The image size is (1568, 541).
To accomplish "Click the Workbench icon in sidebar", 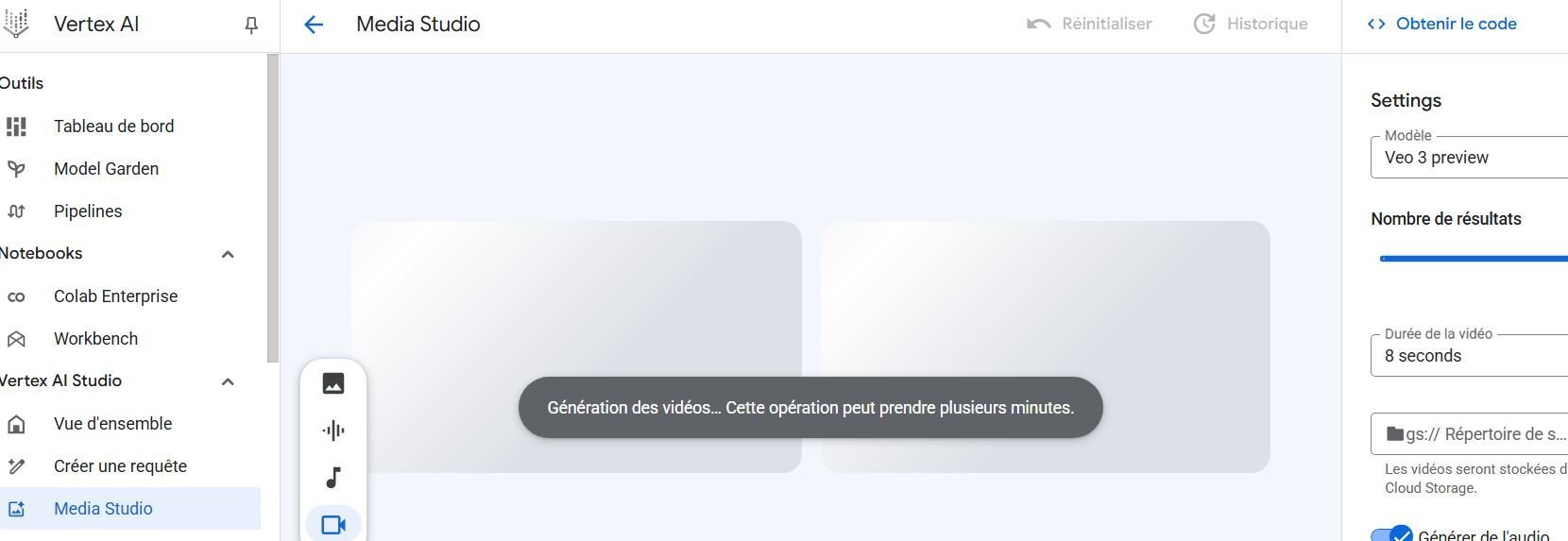I will (x=16, y=339).
